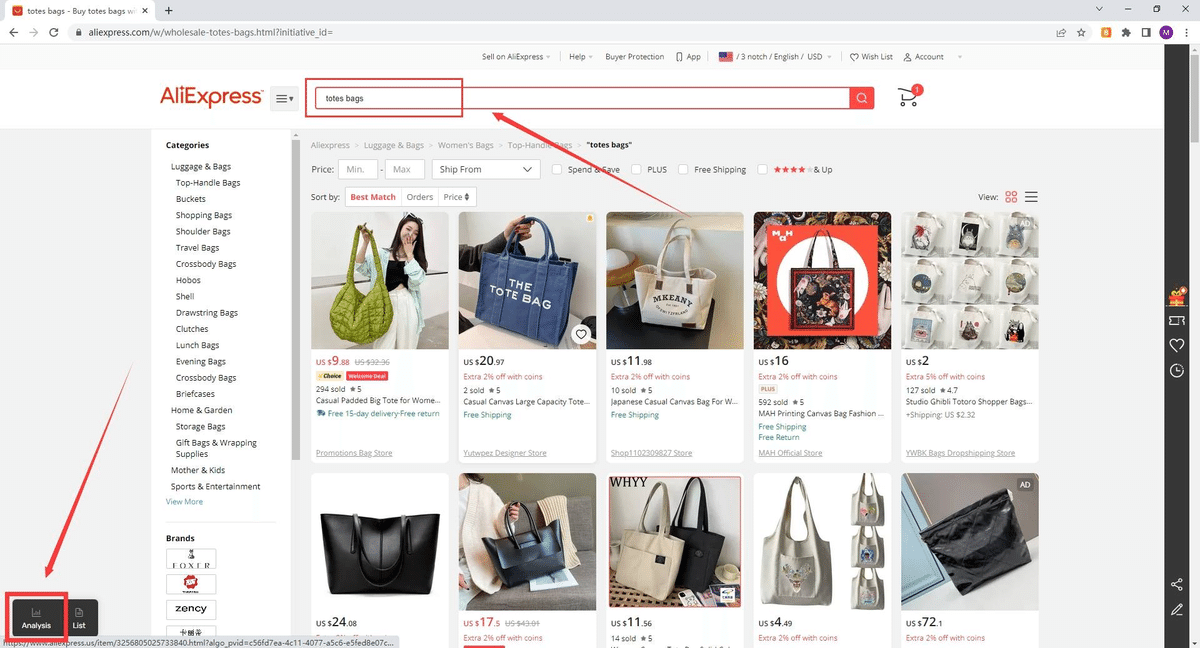Open the Luggage & Bags breadcrumb link
Image resolution: width=1200 pixels, height=648 pixels.
coord(394,145)
